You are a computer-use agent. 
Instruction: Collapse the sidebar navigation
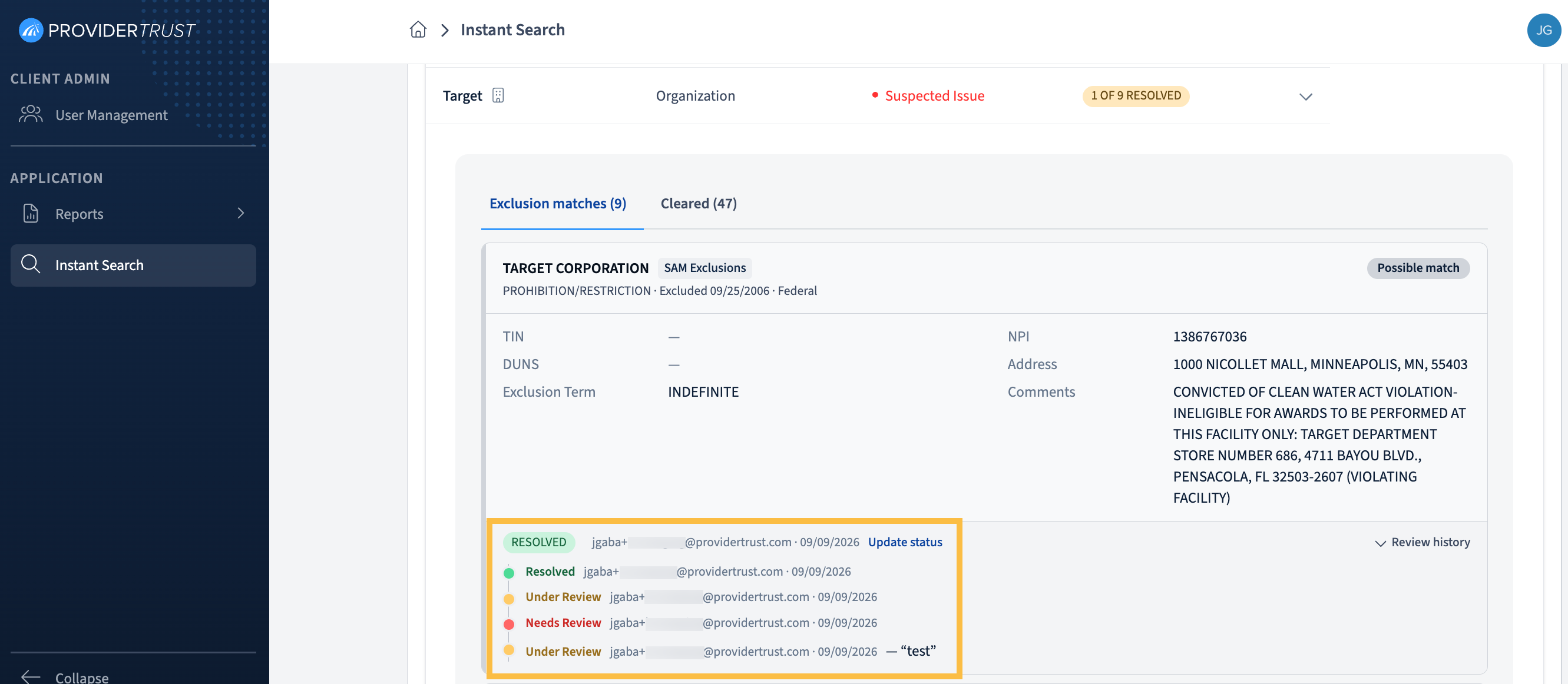pyautogui.click(x=65, y=677)
